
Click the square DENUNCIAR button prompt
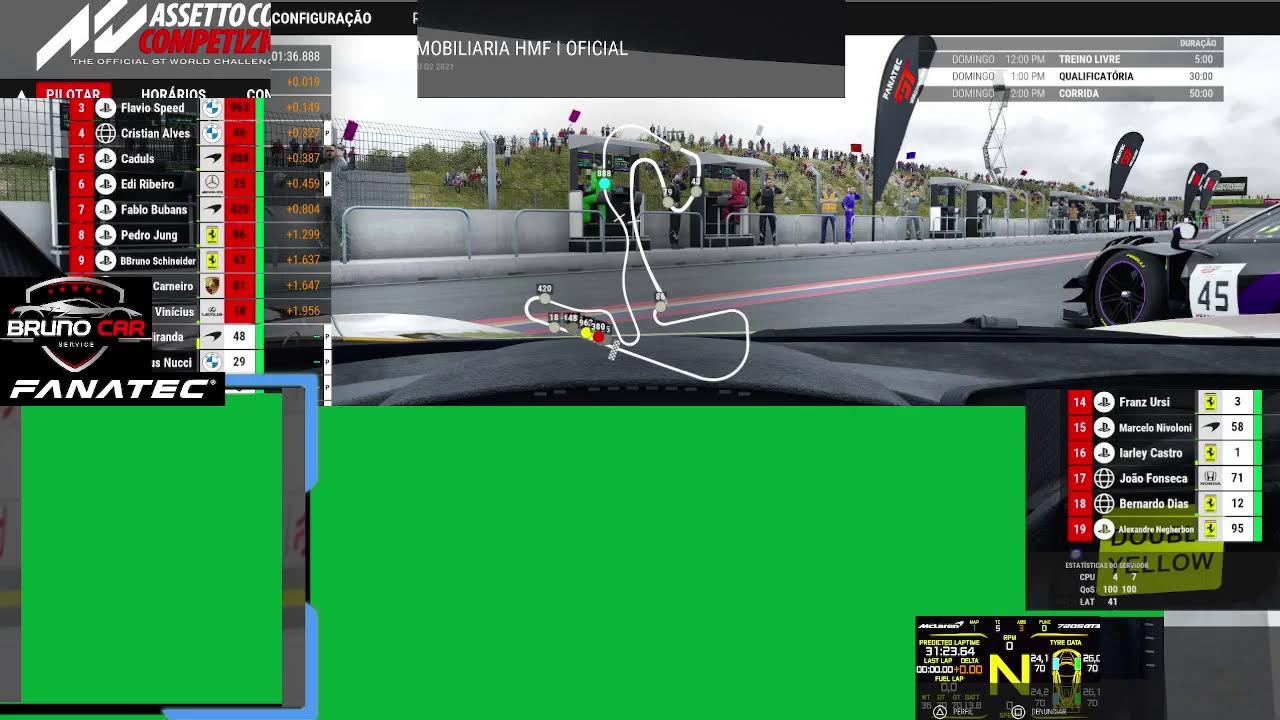pos(1040,712)
